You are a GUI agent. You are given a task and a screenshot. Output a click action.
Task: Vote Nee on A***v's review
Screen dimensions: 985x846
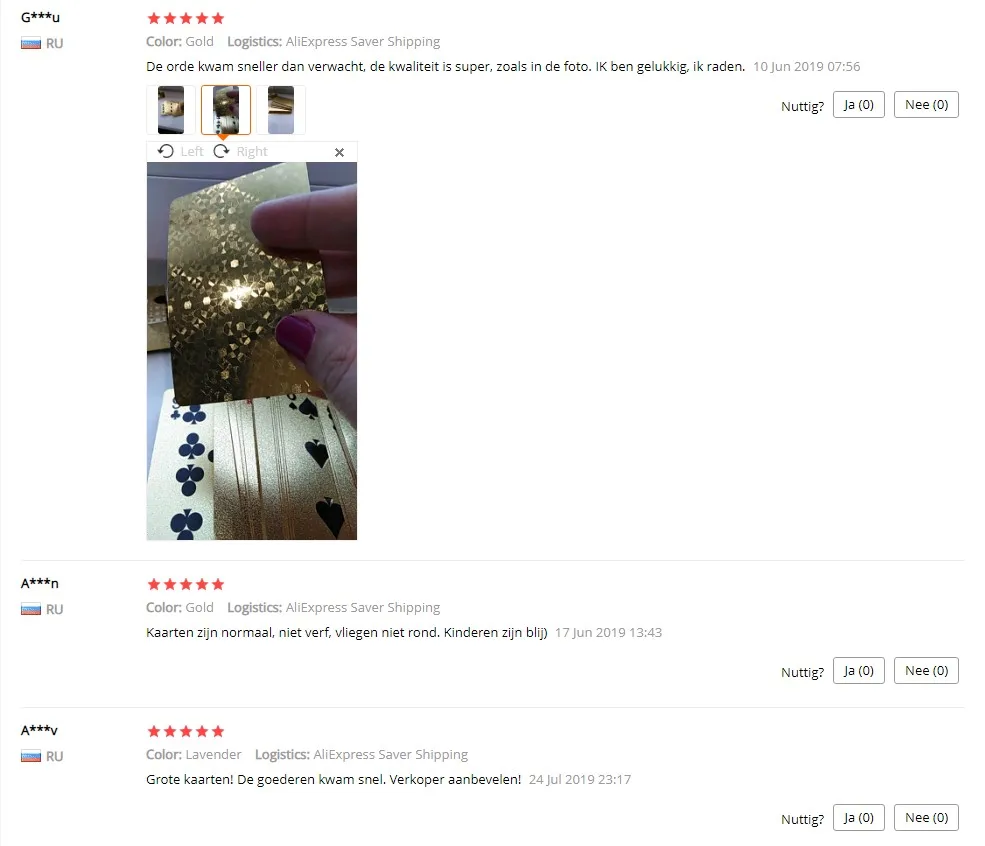[926, 818]
